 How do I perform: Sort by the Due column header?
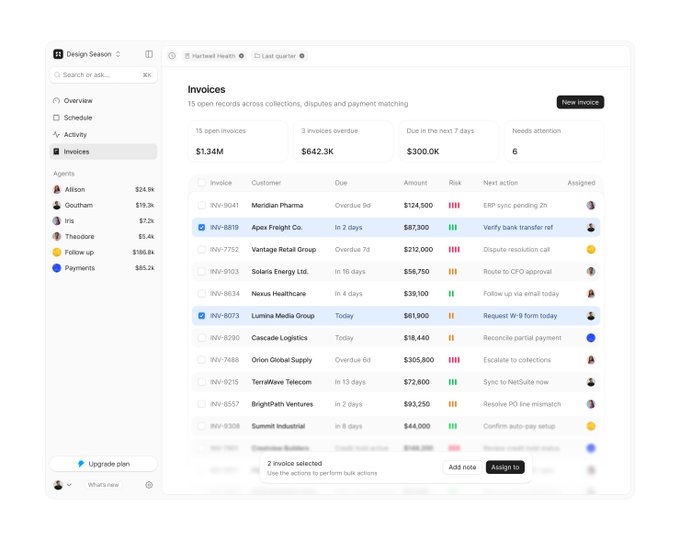coord(341,183)
